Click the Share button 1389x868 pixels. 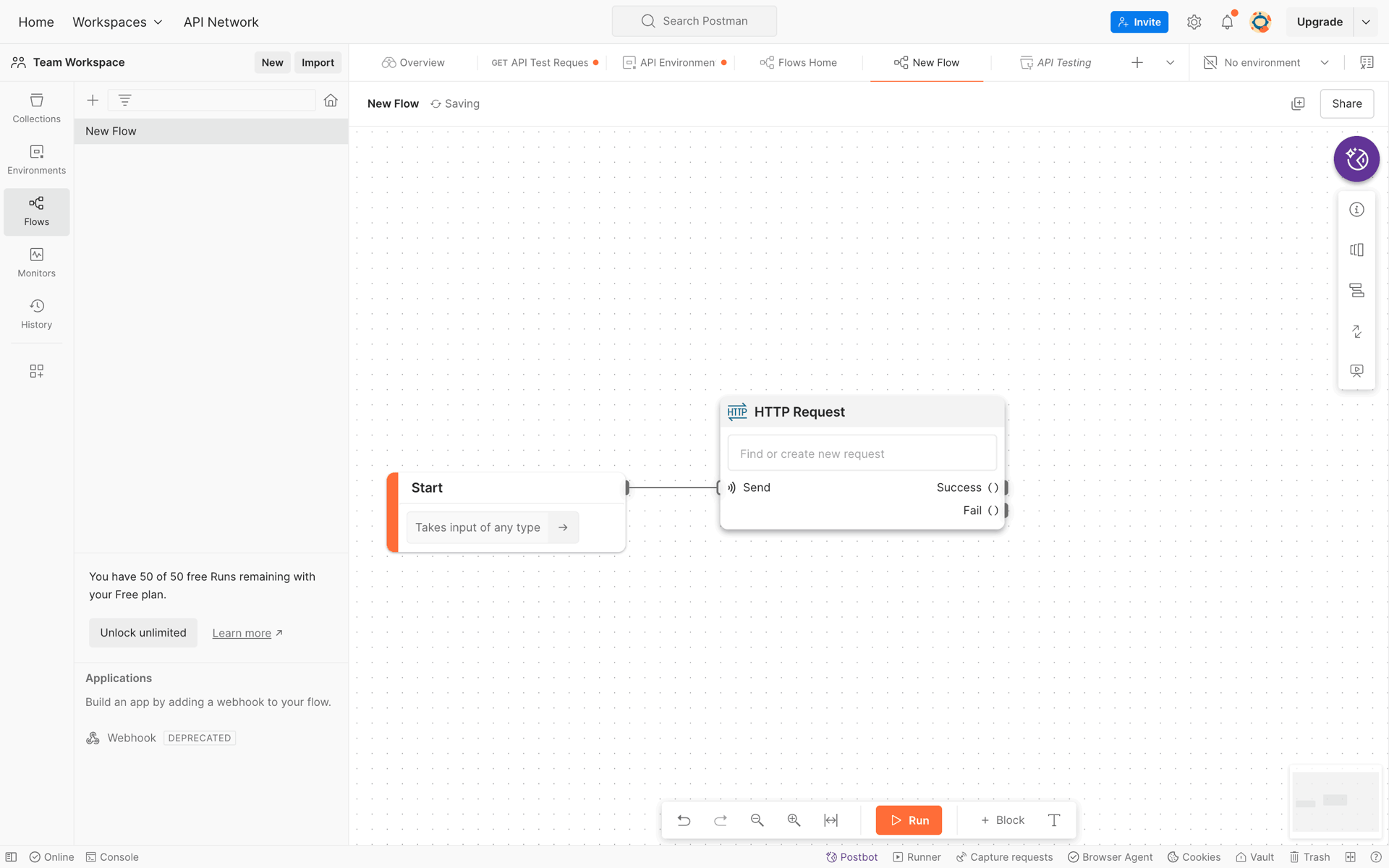(x=1346, y=103)
